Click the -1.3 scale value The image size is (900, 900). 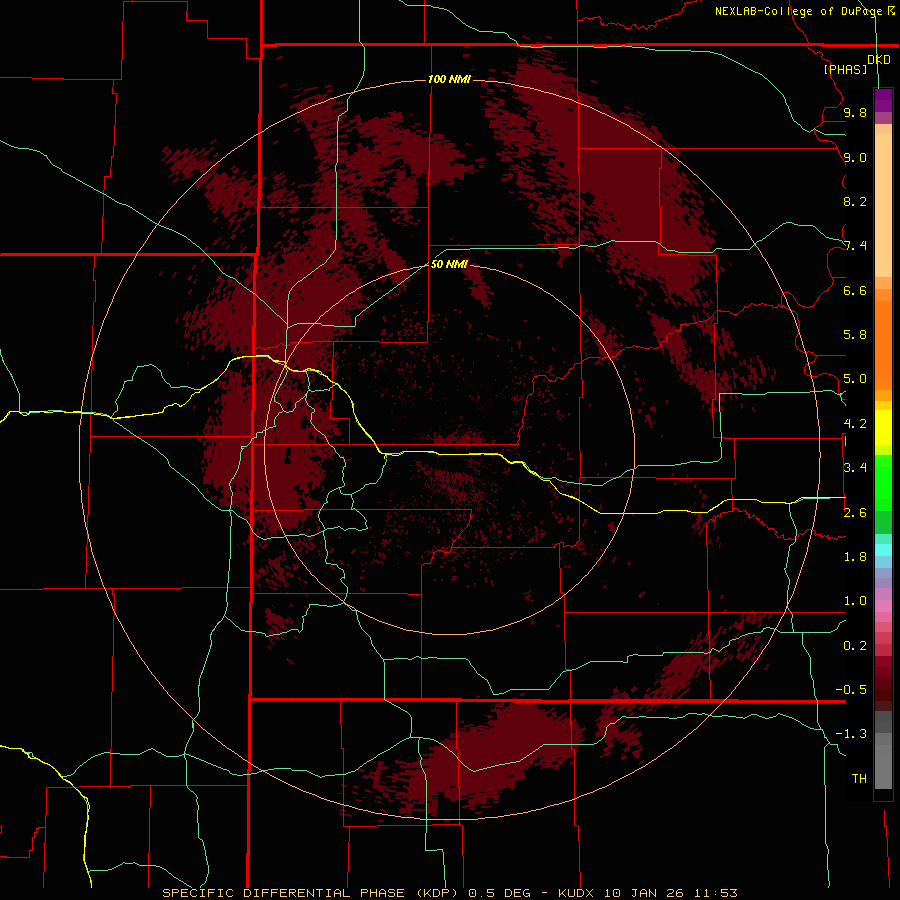click(x=851, y=734)
